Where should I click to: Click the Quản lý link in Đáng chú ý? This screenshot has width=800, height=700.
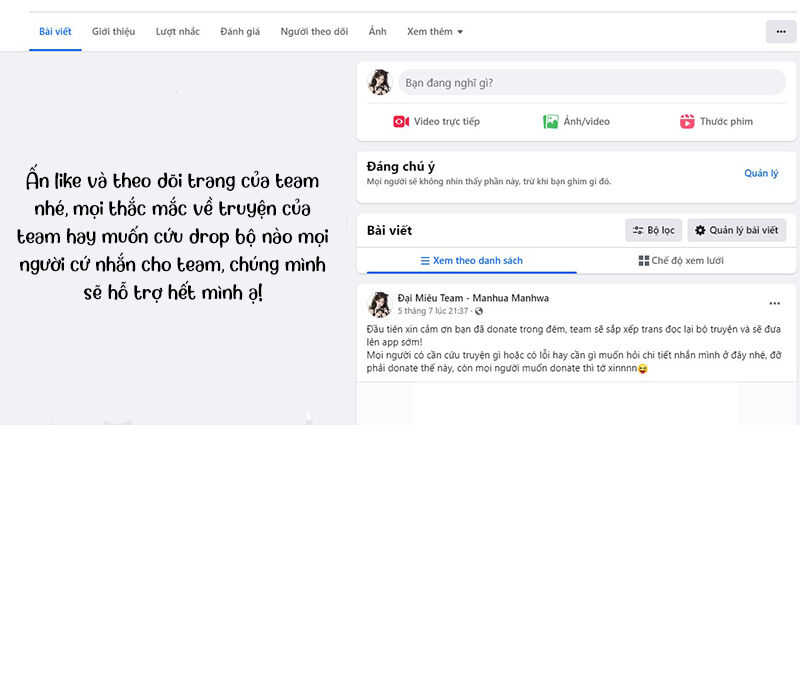(x=761, y=173)
